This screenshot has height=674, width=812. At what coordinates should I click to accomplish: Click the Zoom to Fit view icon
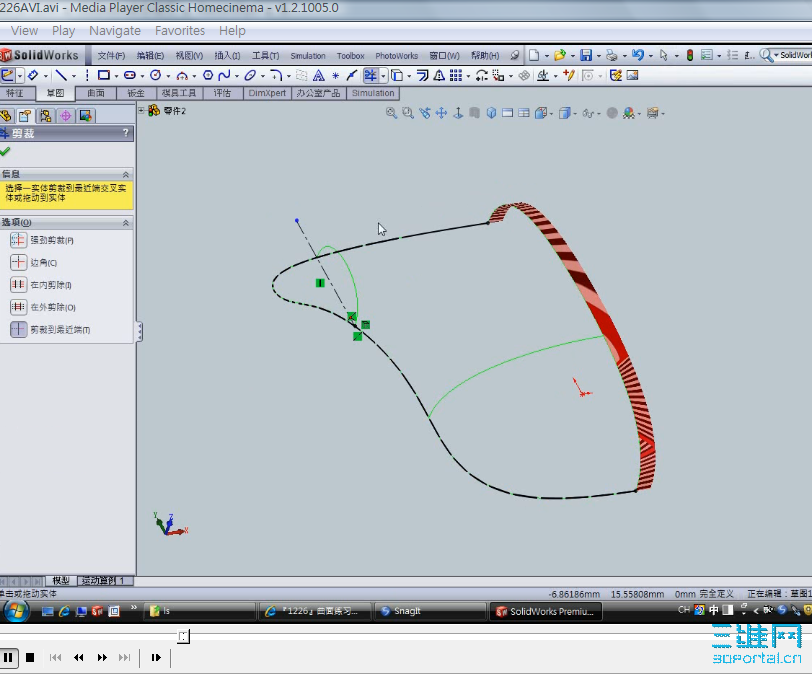(391, 113)
